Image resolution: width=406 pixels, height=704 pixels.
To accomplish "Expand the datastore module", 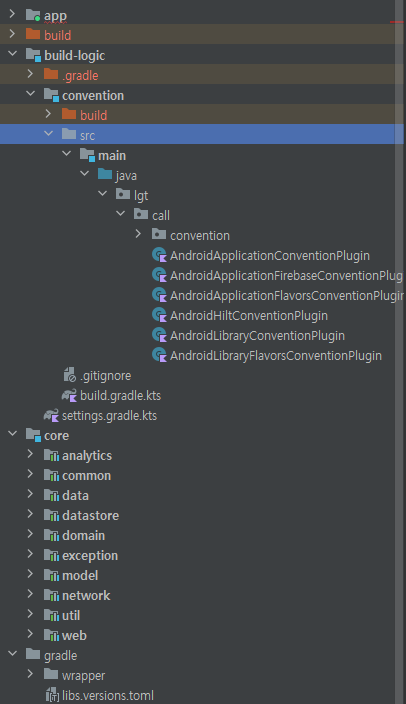I will click(x=31, y=514).
